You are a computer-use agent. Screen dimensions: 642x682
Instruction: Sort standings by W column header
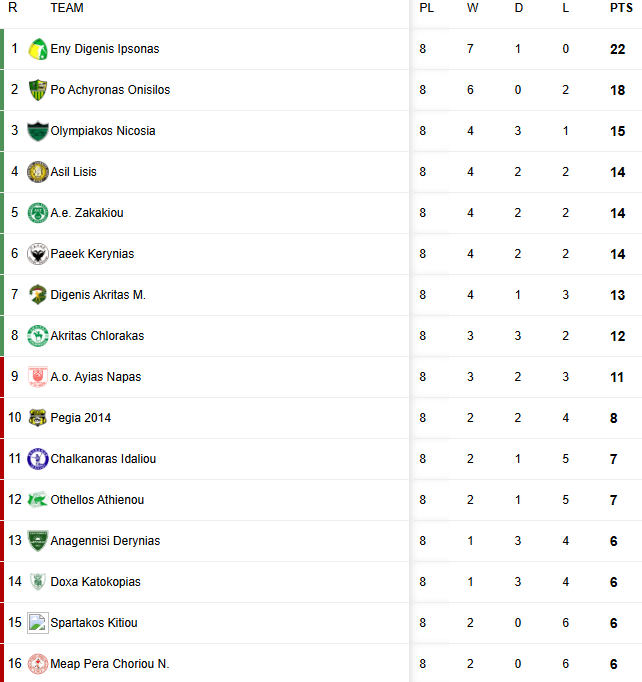coord(472,8)
